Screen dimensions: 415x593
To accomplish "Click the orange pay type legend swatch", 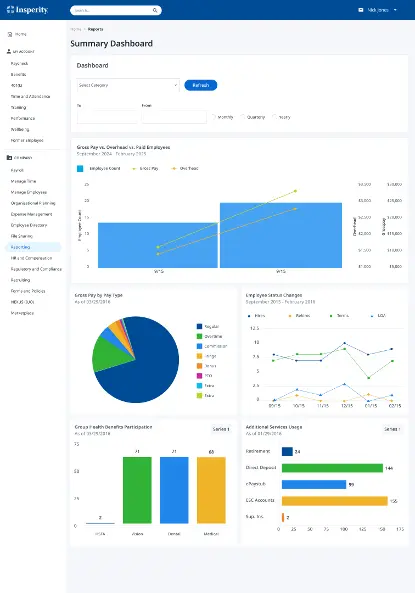I will [199, 366].
